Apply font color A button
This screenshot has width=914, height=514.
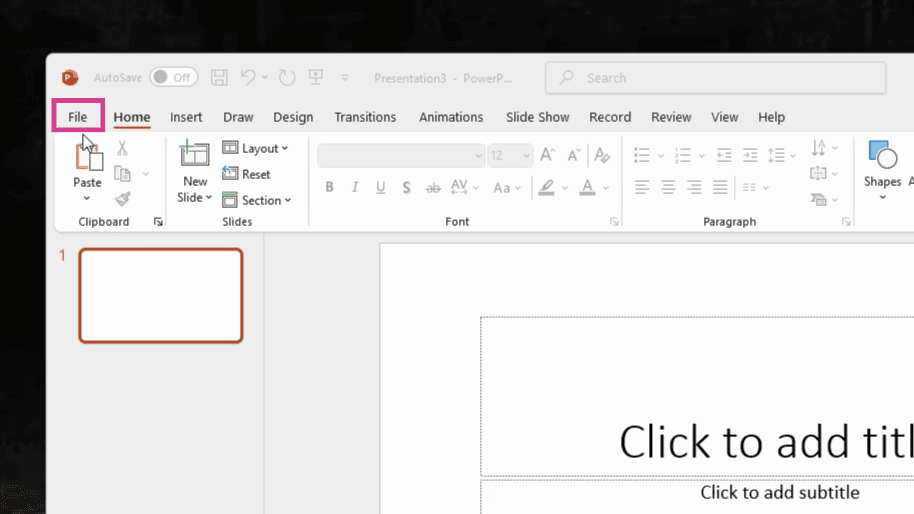click(587, 188)
